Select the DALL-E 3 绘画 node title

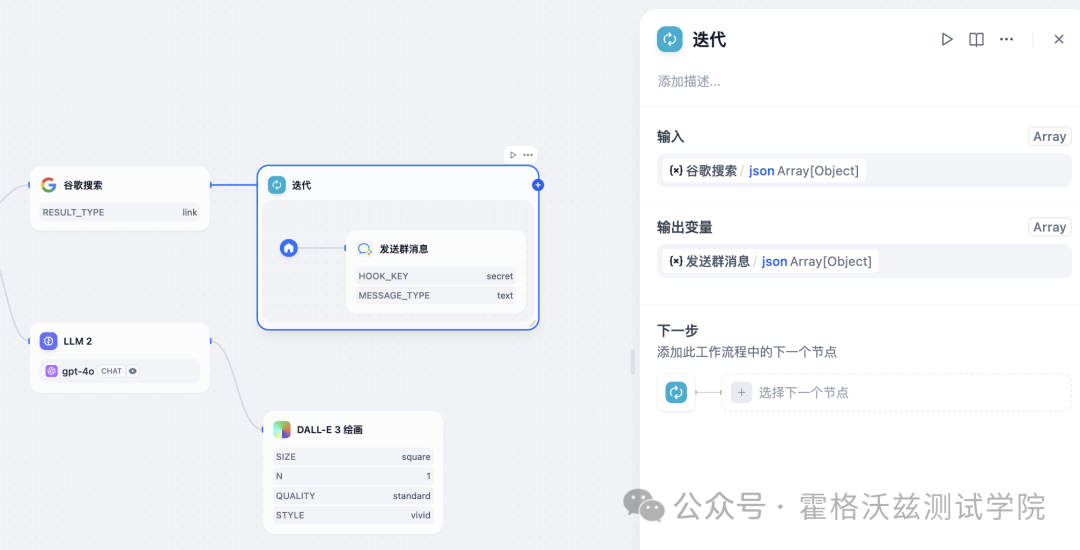(330, 430)
